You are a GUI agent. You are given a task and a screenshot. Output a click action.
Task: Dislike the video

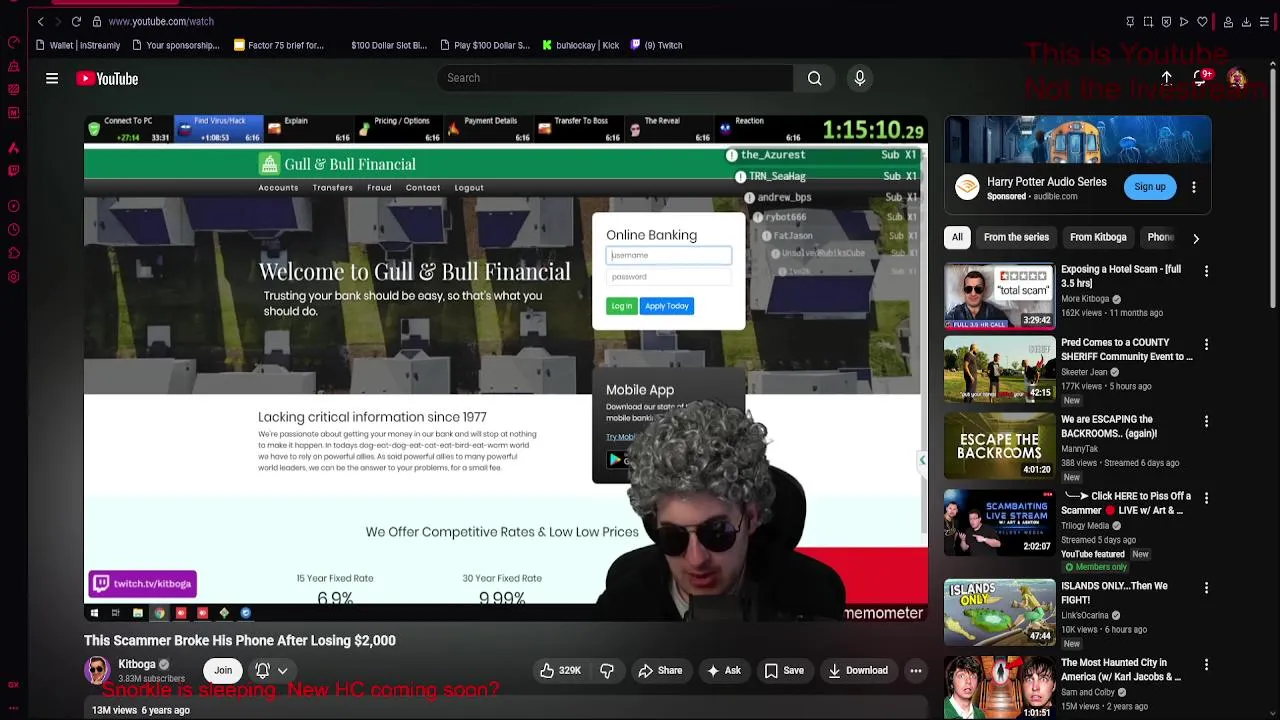tap(607, 671)
